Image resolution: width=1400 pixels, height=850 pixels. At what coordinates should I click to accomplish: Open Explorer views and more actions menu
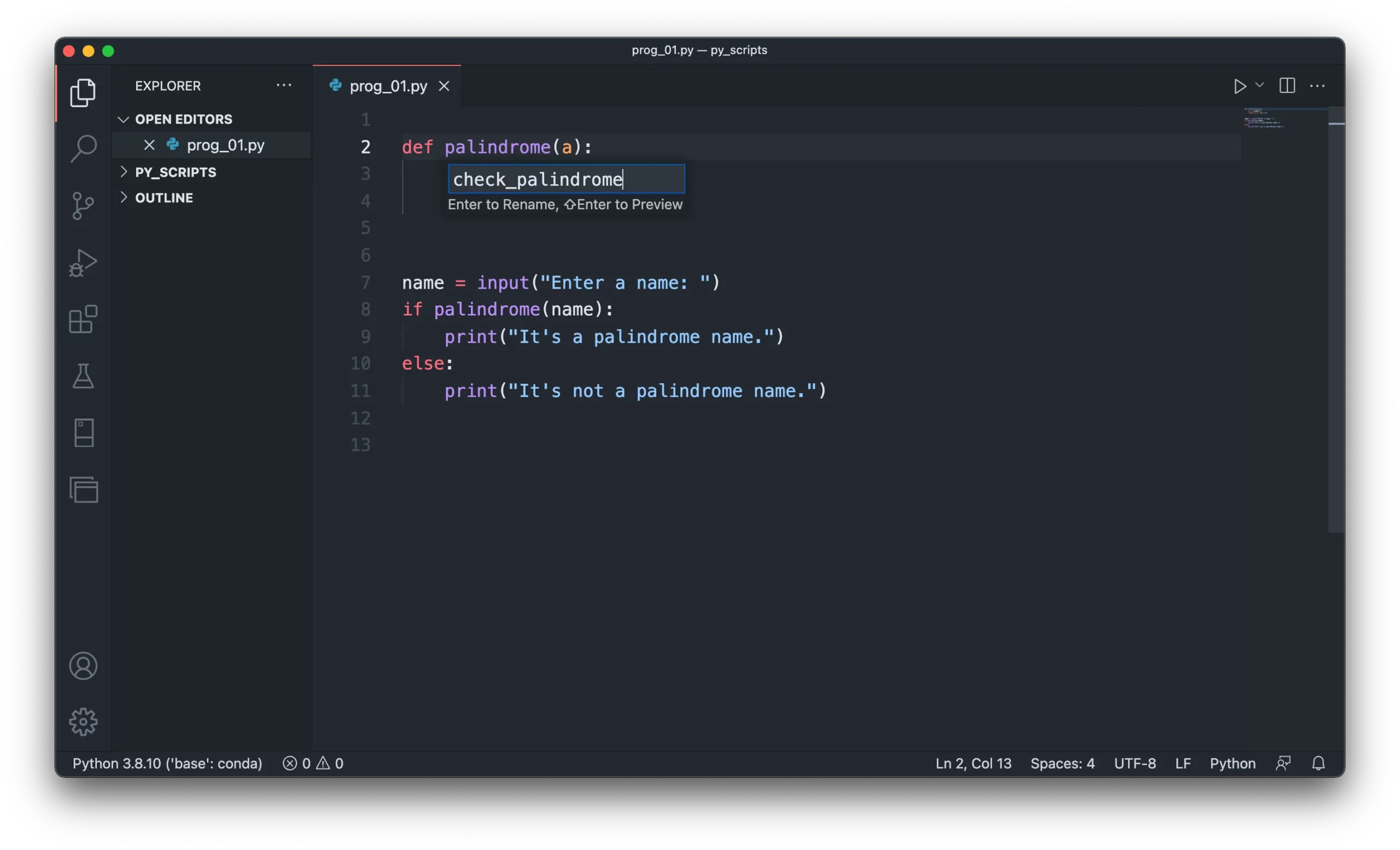(x=283, y=86)
